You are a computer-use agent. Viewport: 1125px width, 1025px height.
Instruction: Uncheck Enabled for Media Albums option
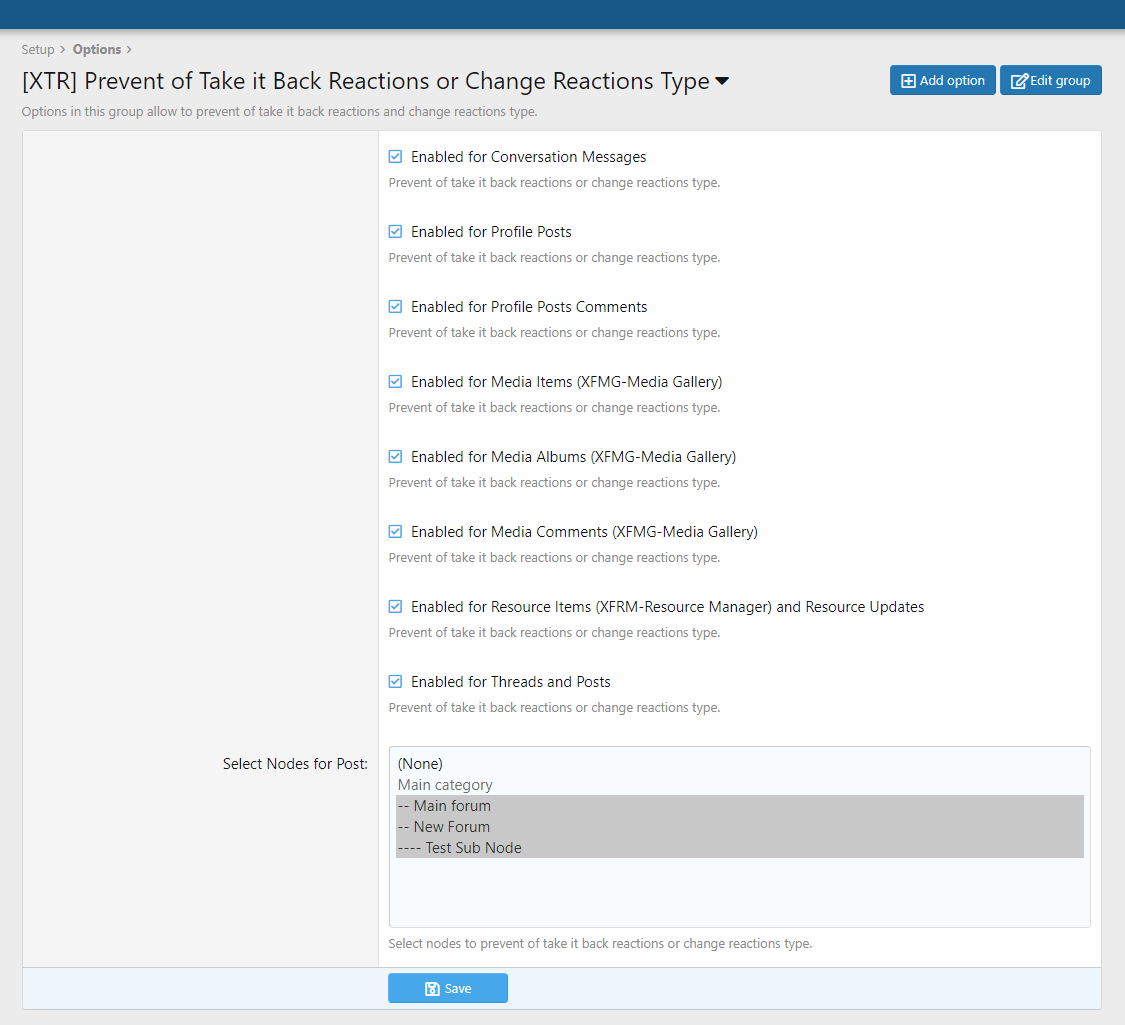click(x=395, y=456)
